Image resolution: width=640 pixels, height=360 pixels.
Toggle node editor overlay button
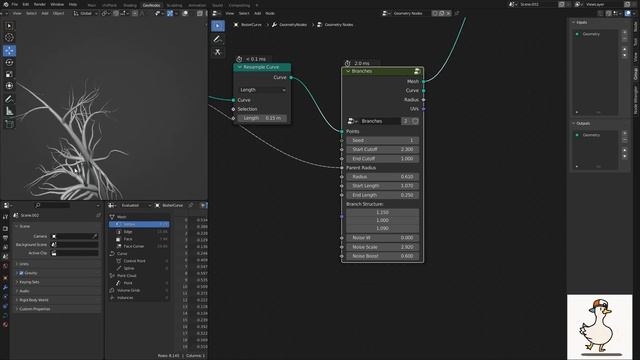[x=628, y=13]
